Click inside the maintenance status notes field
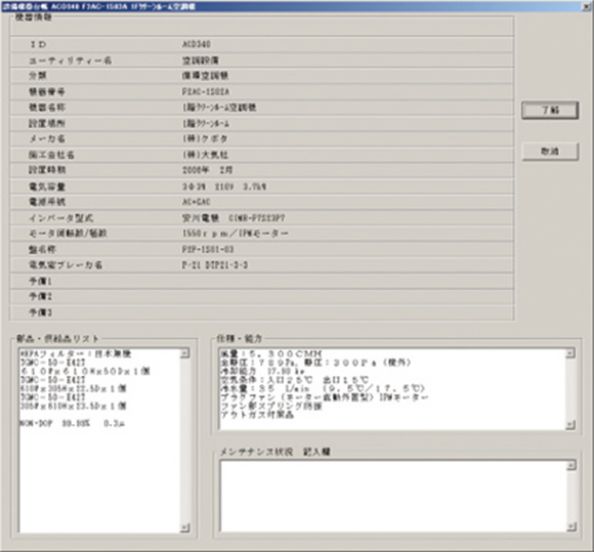Screen dimensions: 594x552 coord(393,496)
